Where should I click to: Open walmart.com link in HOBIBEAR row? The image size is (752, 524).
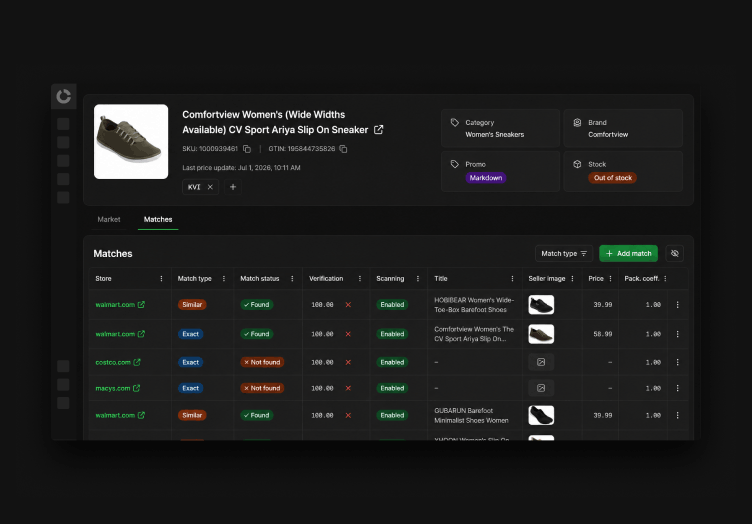(120, 305)
